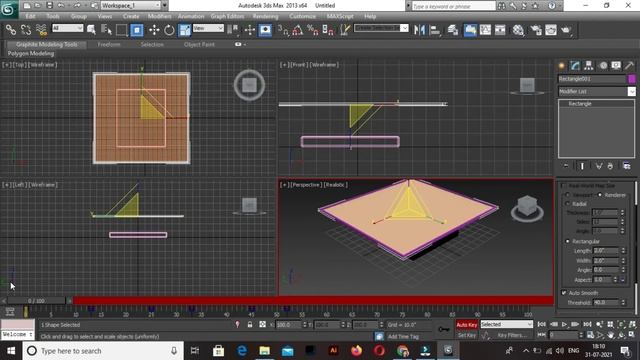
Task: Toggle the 3D Snaps icon
Action: pyautogui.click(x=282, y=30)
